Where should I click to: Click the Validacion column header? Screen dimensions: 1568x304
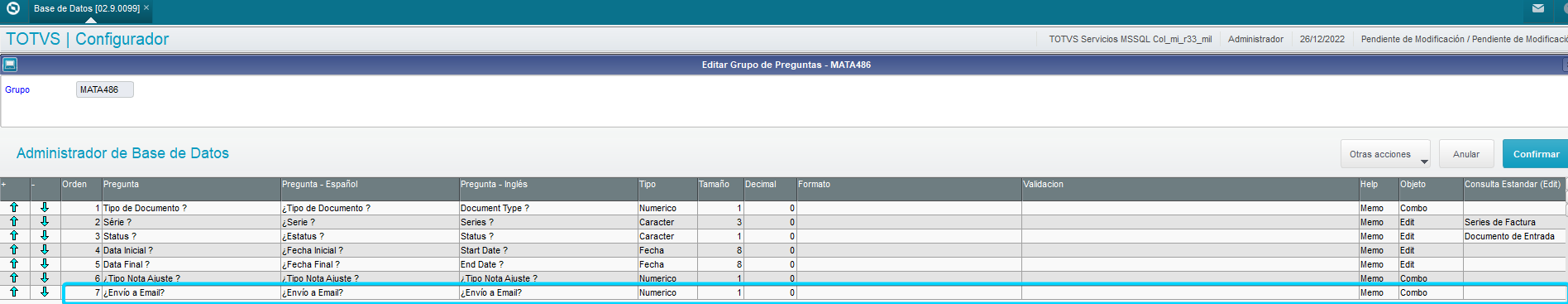(1190, 189)
